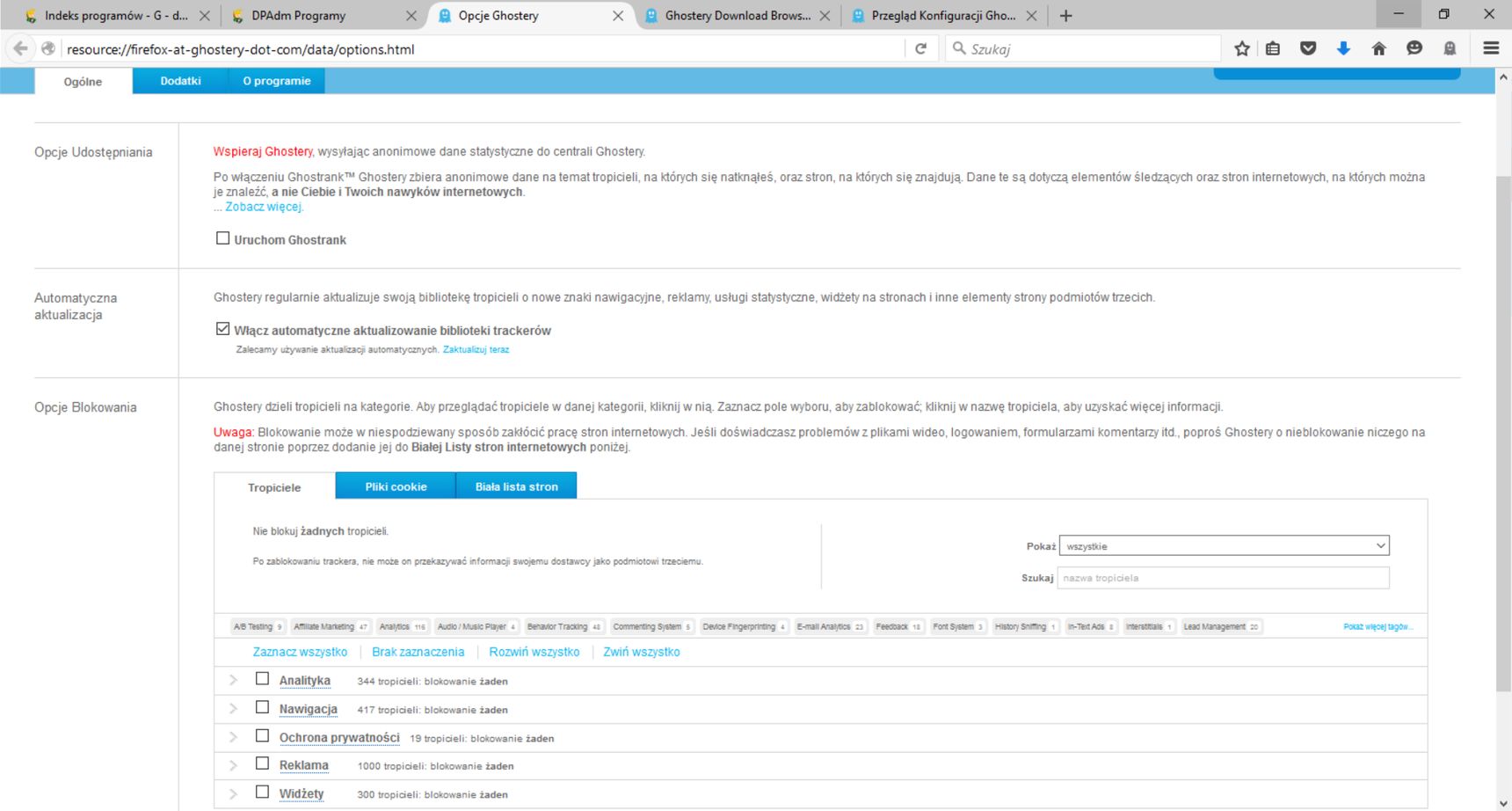Screen dimensions: 1512x811
Task: Filter by the History Sniffing tag
Action: tap(1026, 626)
